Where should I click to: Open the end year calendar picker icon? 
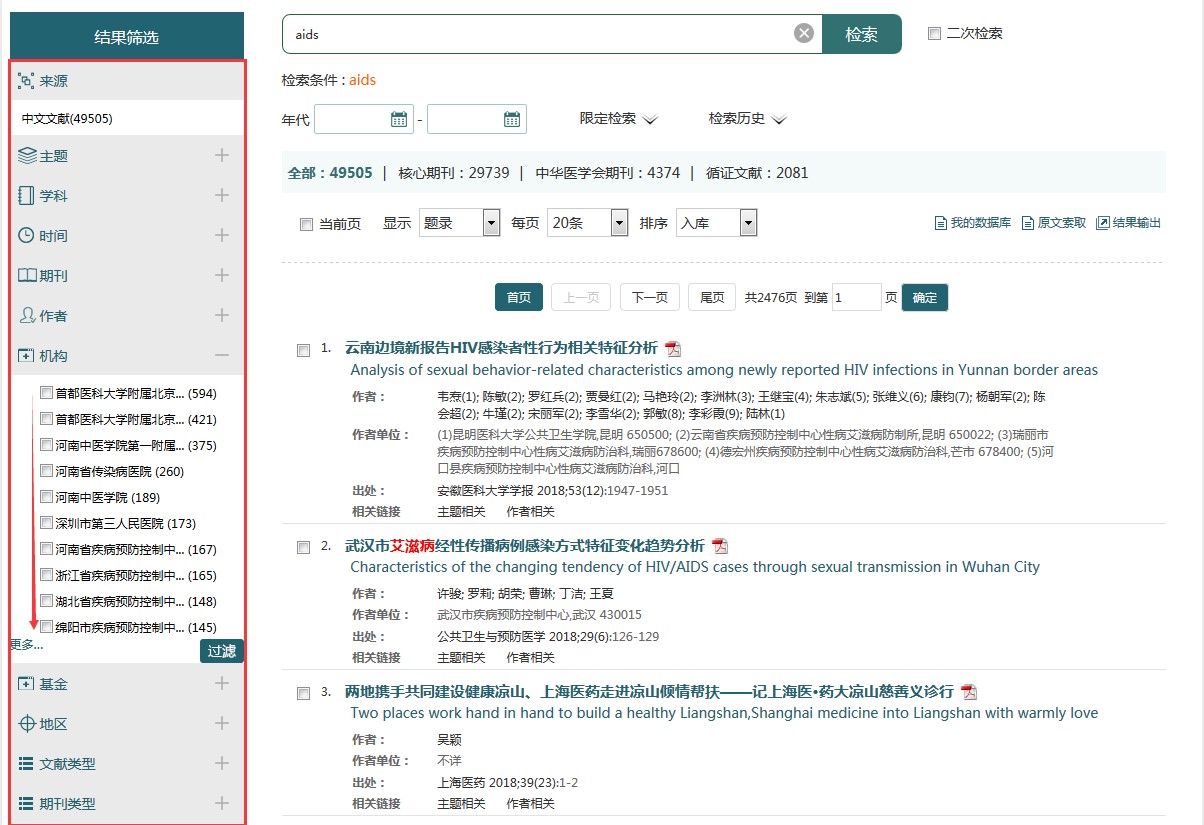coord(512,120)
